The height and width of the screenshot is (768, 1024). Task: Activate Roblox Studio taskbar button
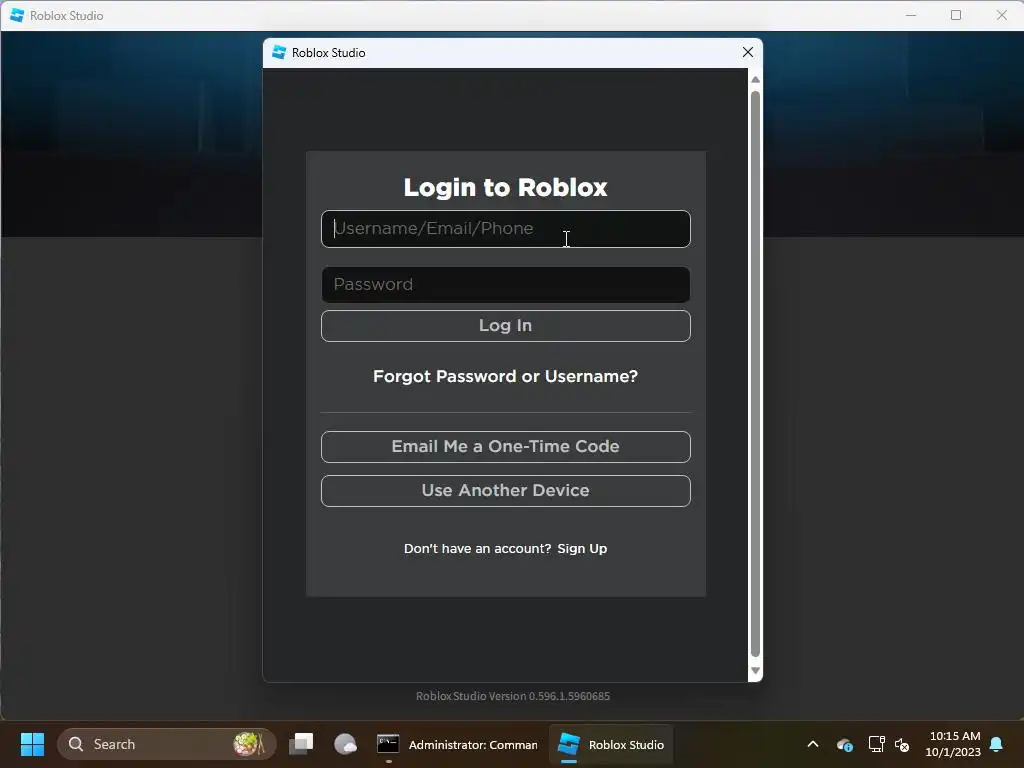611,744
